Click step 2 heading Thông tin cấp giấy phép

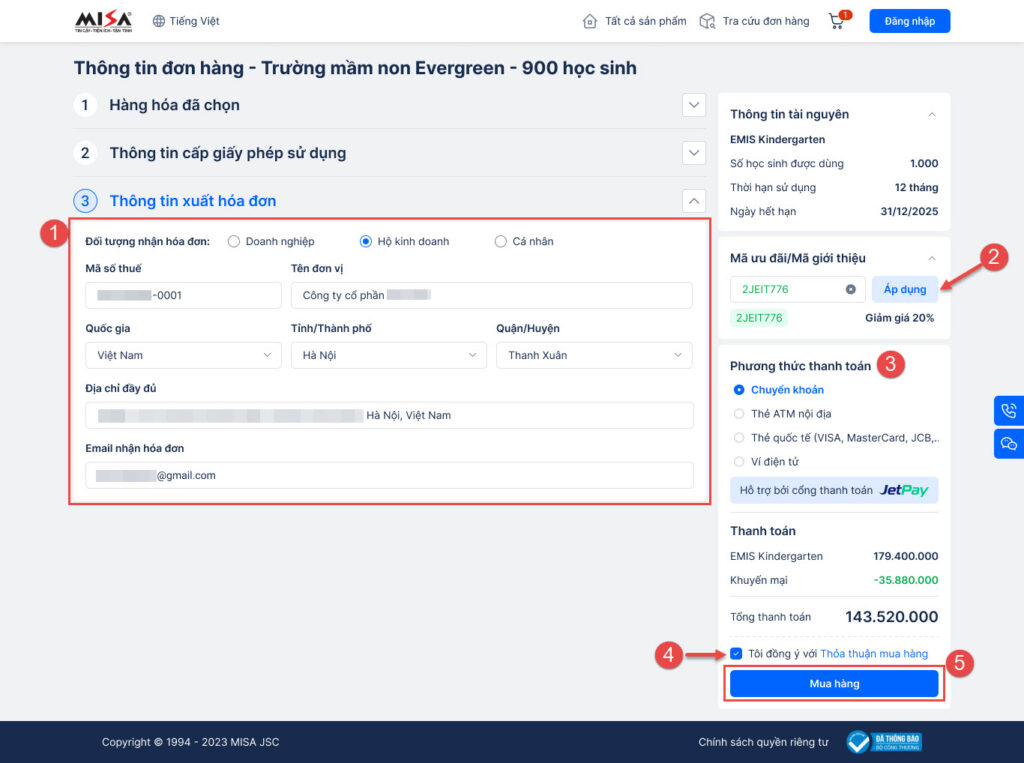point(227,153)
